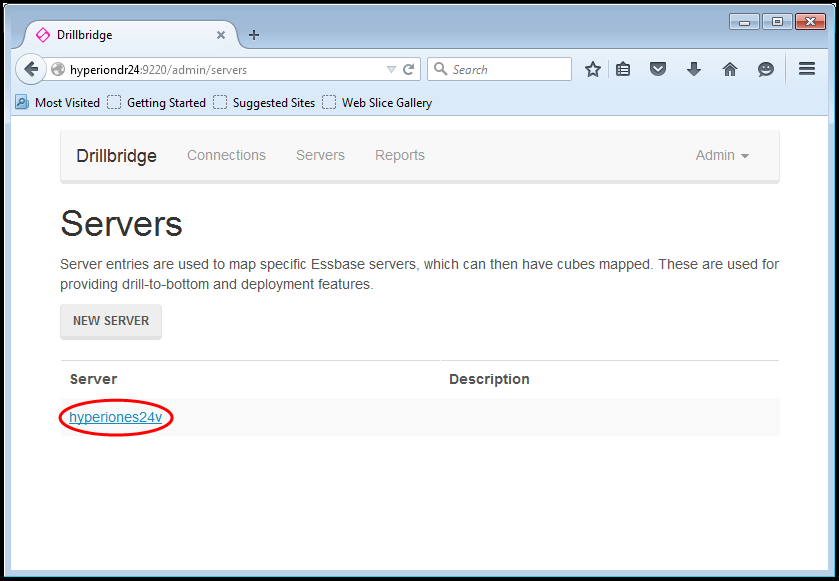This screenshot has width=839, height=581.
Task: Open the Servers nav item
Action: point(321,155)
